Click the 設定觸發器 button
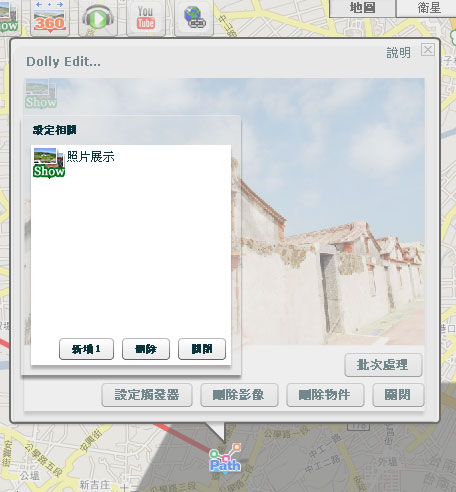This screenshot has height=492, width=456. (x=147, y=395)
